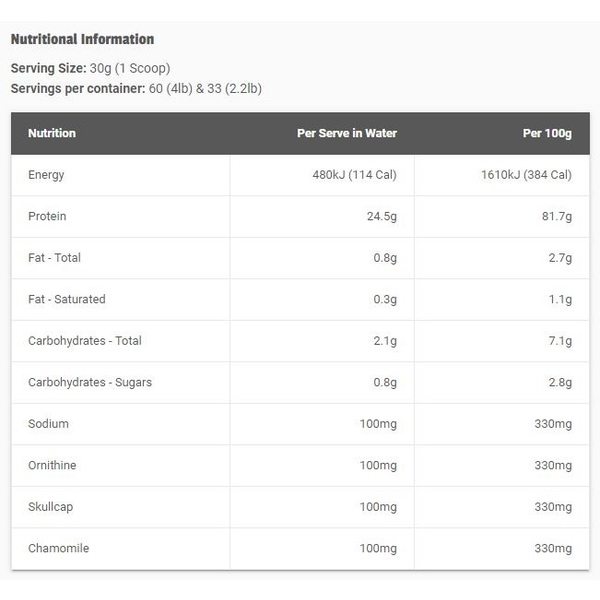Select the Fat - Saturated row label
The image size is (600, 600).
tap(67, 299)
